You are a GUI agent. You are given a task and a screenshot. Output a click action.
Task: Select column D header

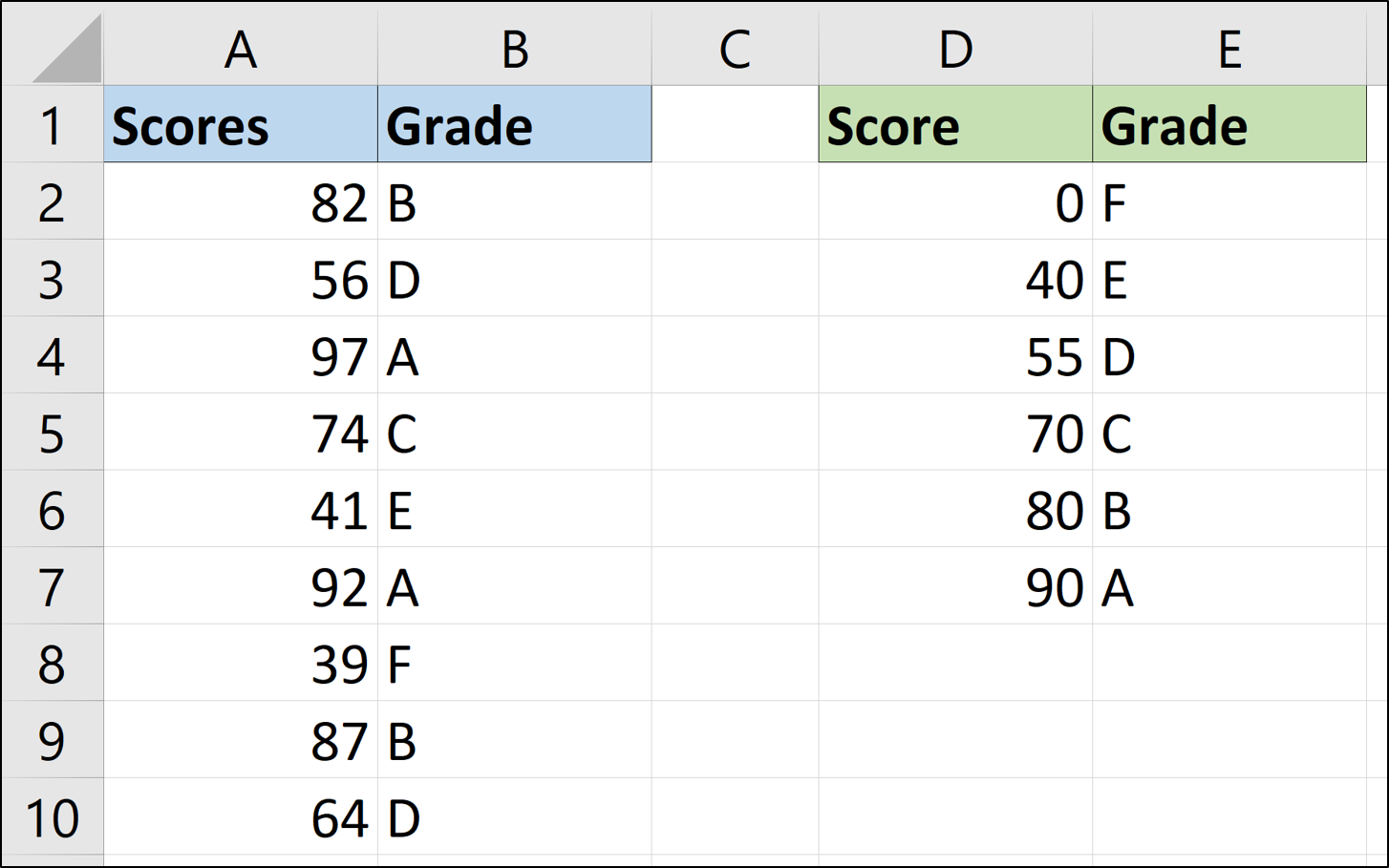point(955,50)
